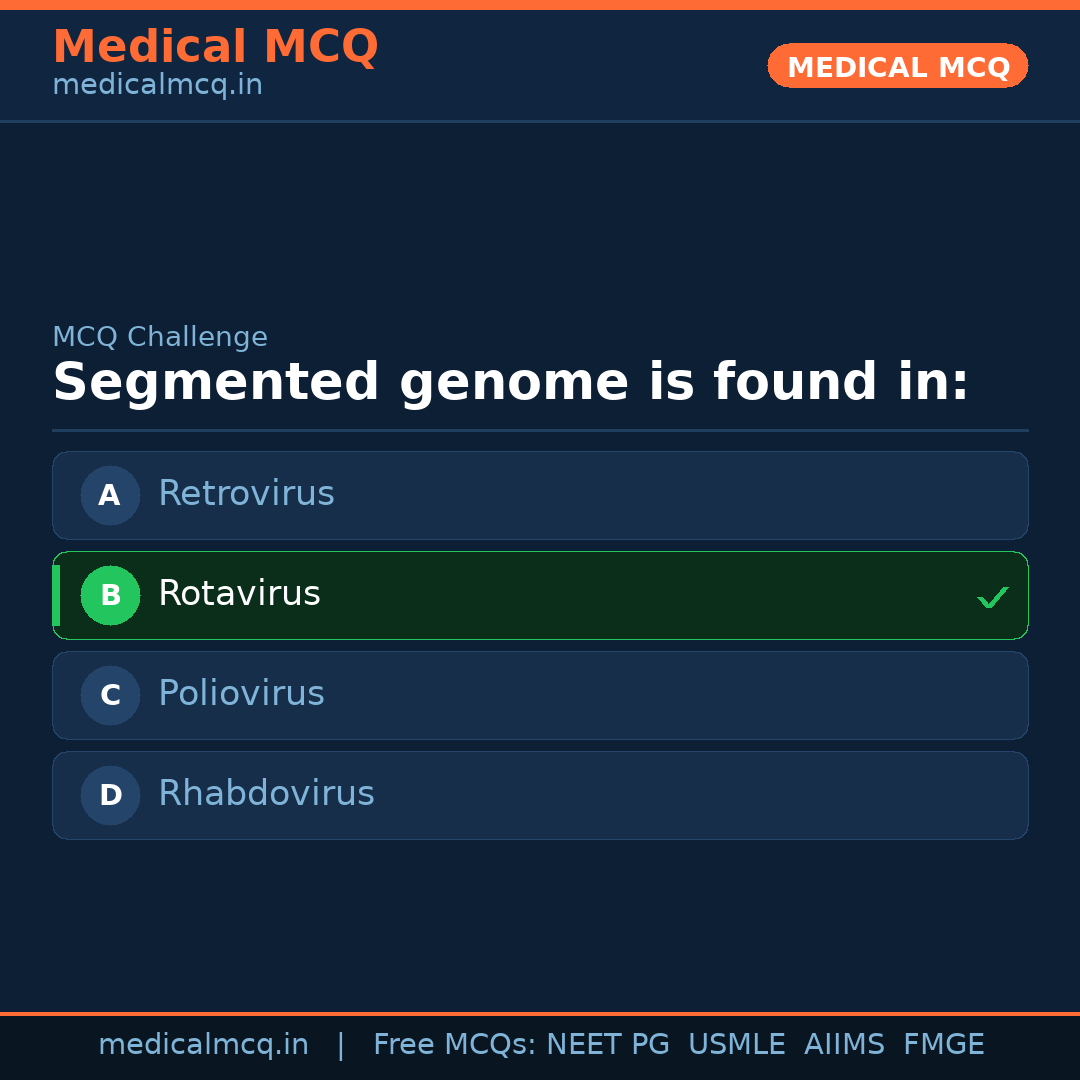
Task: Click the letter A option badge
Action: pos(110,495)
